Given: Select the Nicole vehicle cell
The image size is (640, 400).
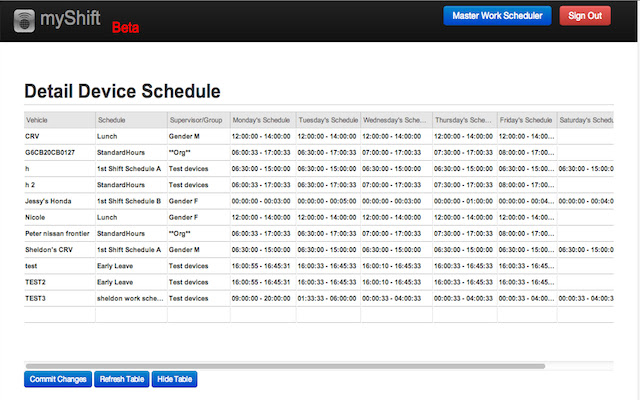Looking at the screenshot, I should click(x=60, y=217).
